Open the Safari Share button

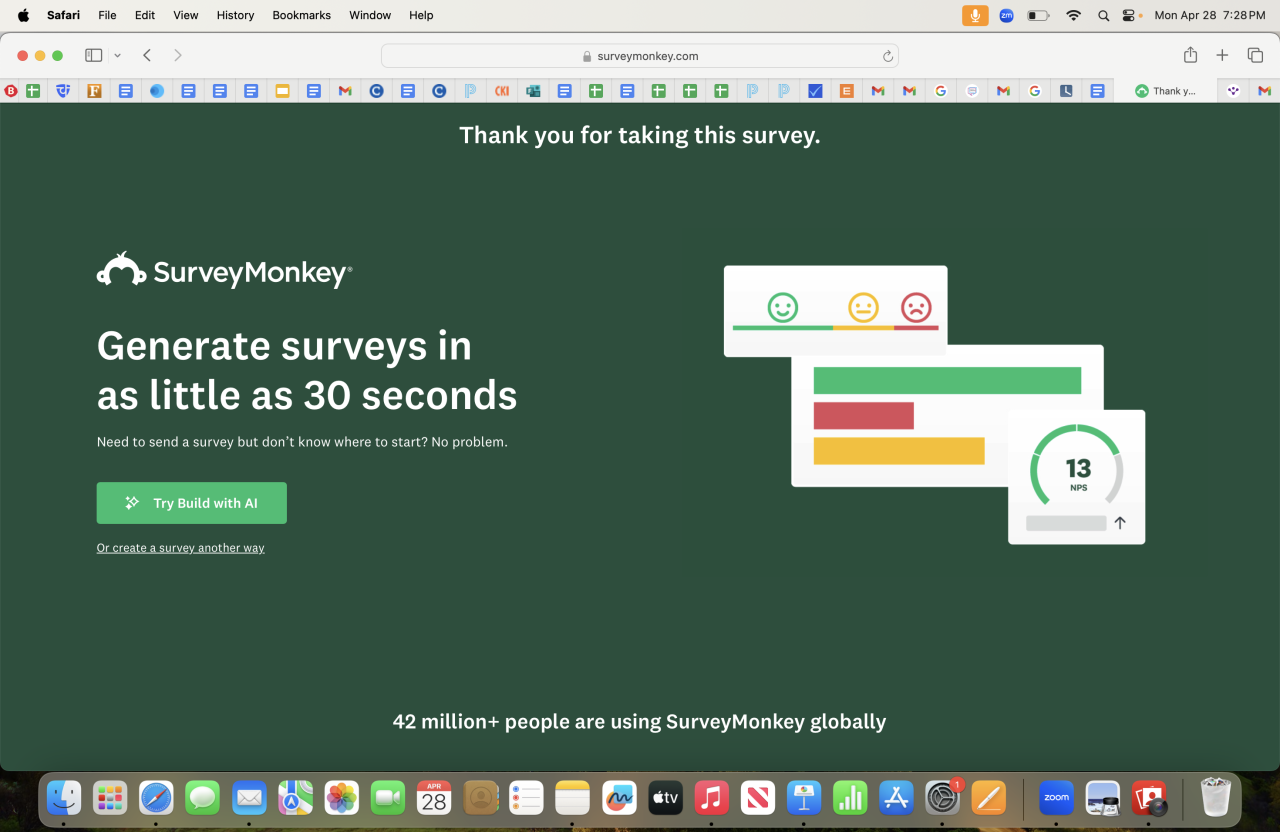tap(1190, 56)
